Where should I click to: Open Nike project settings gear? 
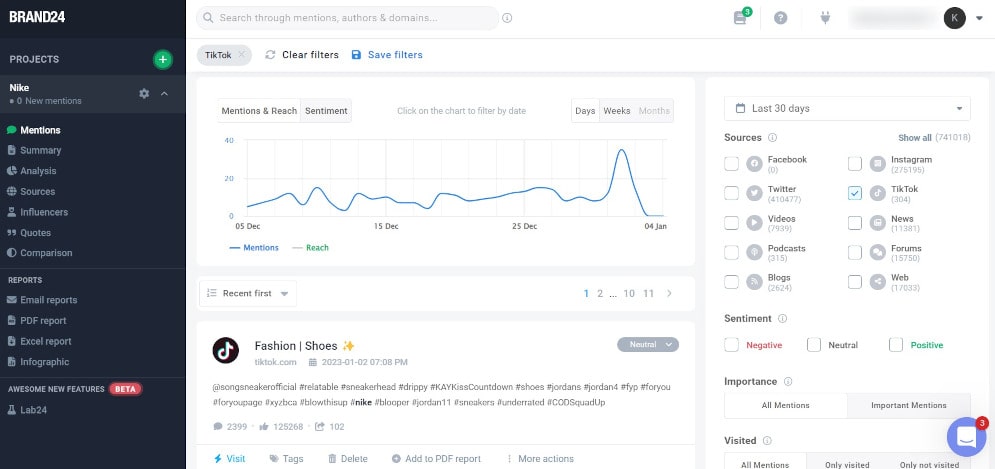144,93
